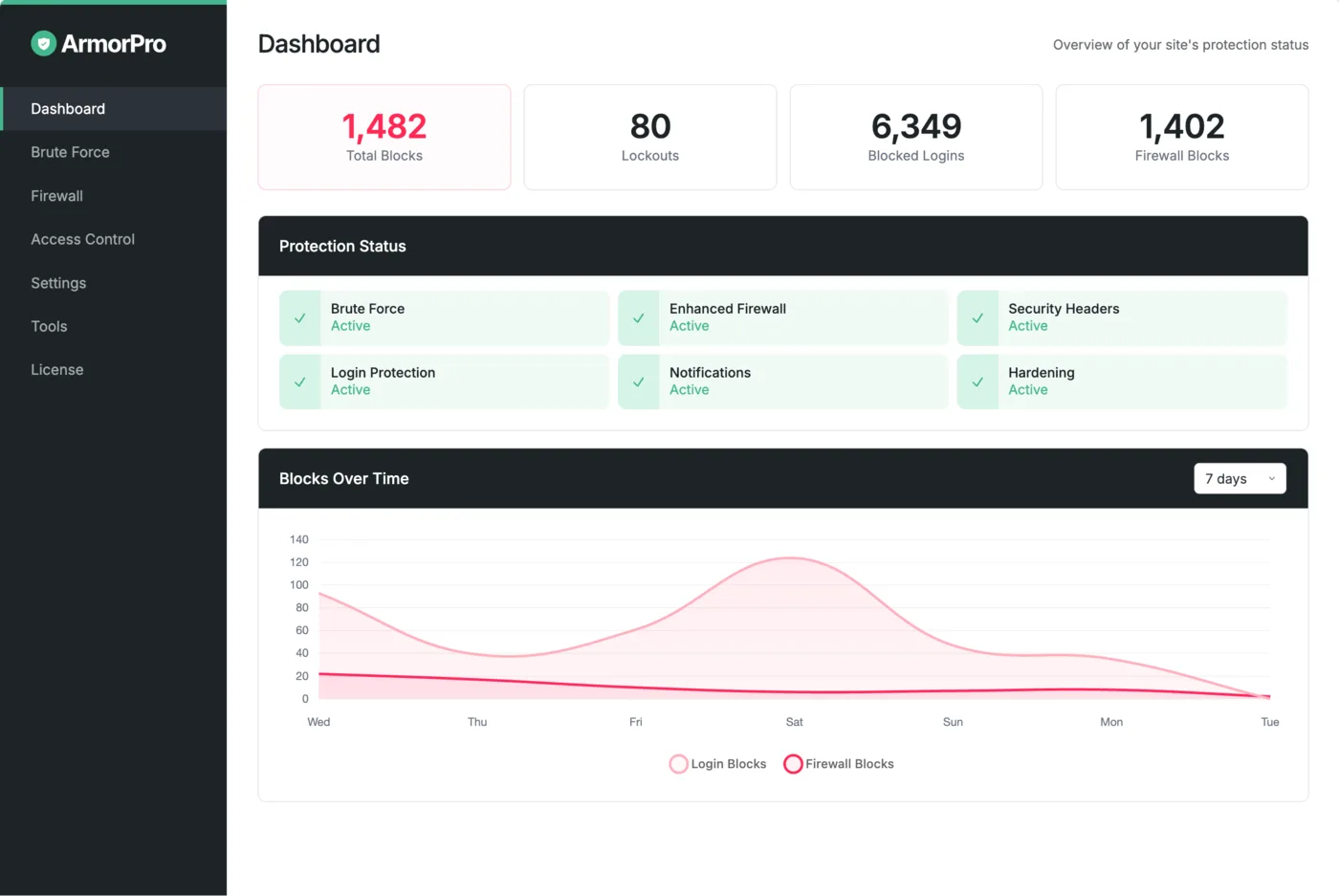Click the Notifications checkmark icon
Image resolution: width=1339 pixels, height=896 pixels.
639,382
